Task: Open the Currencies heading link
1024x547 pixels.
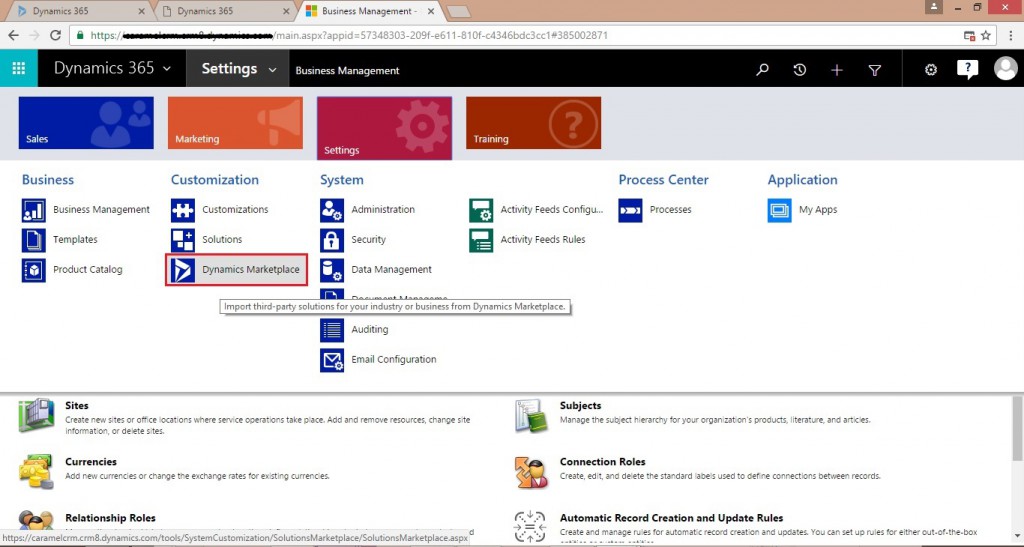Action: [x=91, y=461]
